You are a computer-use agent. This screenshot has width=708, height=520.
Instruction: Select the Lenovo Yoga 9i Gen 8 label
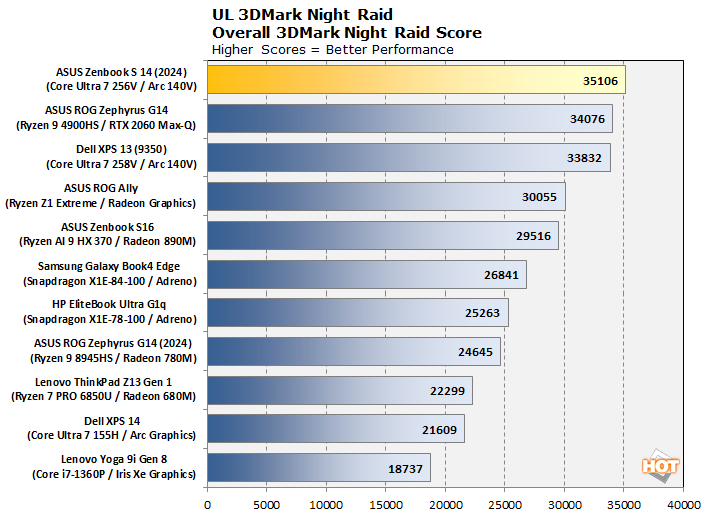pyautogui.click(x=114, y=459)
